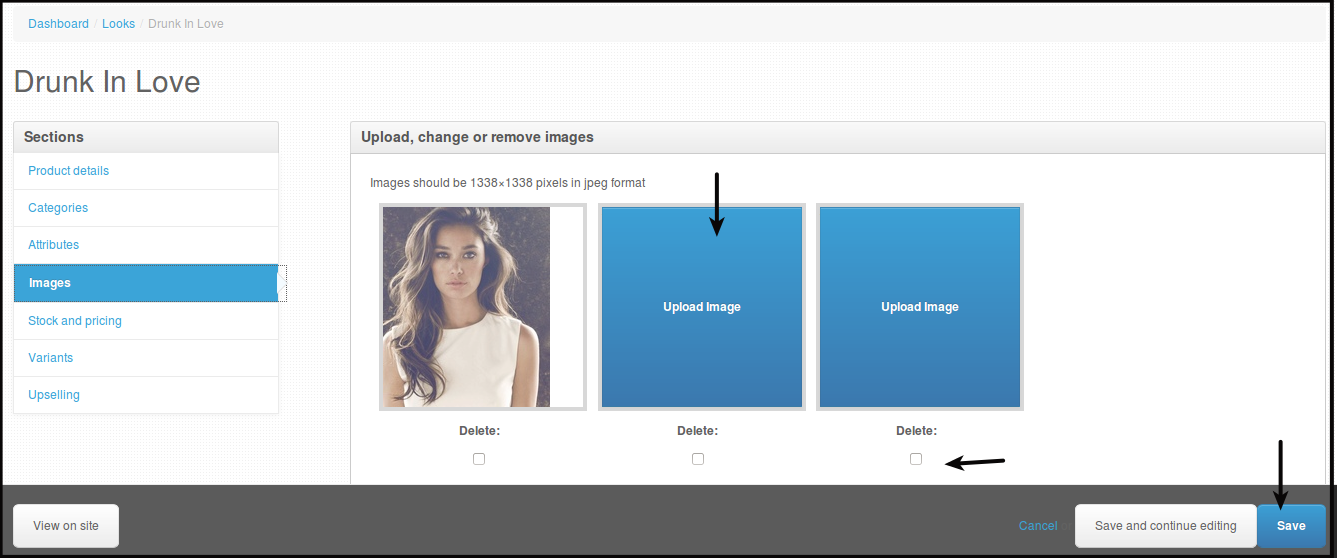Tick Delete checkbox under the portrait image

tap(479, 459)
